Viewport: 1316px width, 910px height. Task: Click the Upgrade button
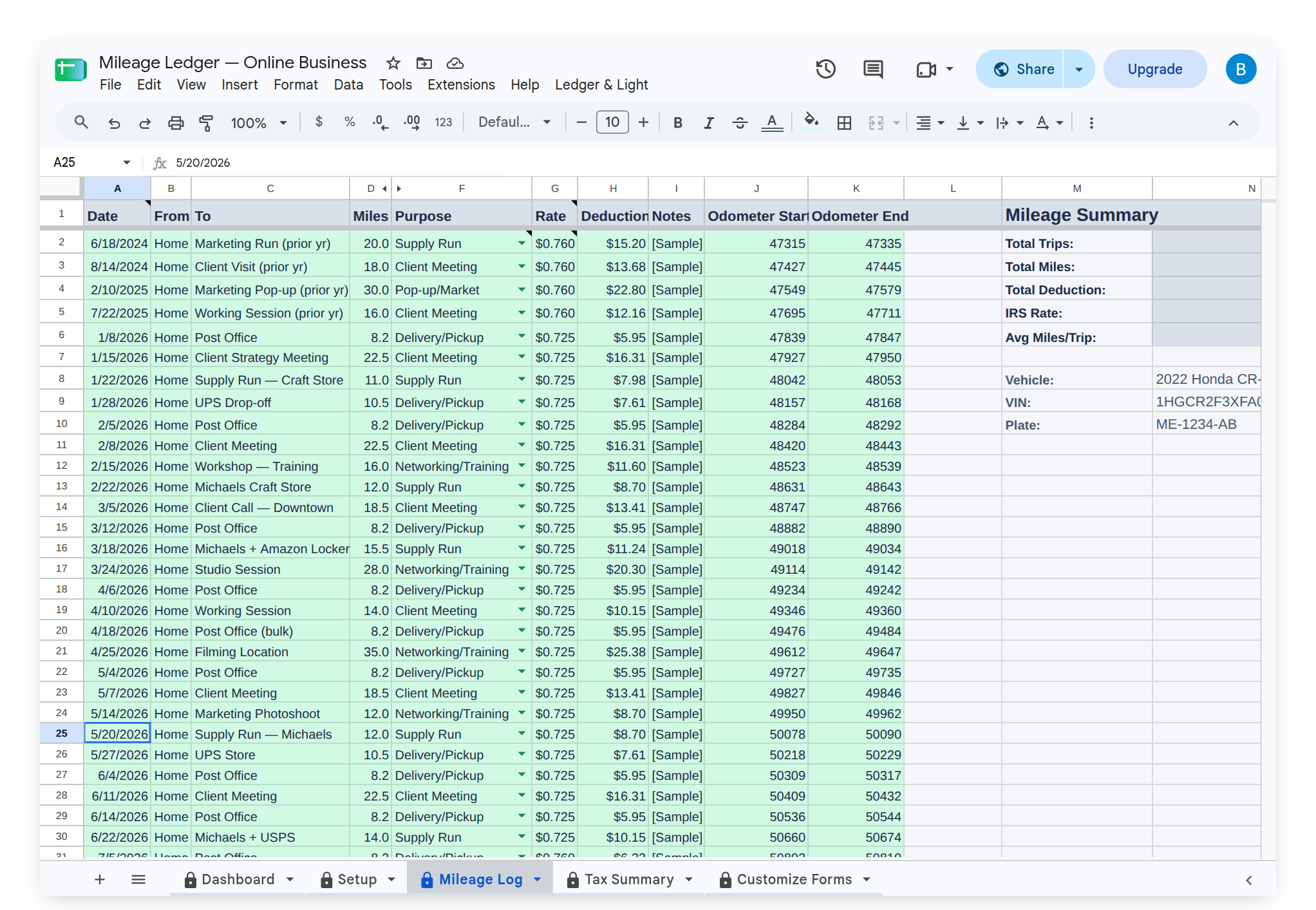pyautogui.click(x=1155, y=69)
